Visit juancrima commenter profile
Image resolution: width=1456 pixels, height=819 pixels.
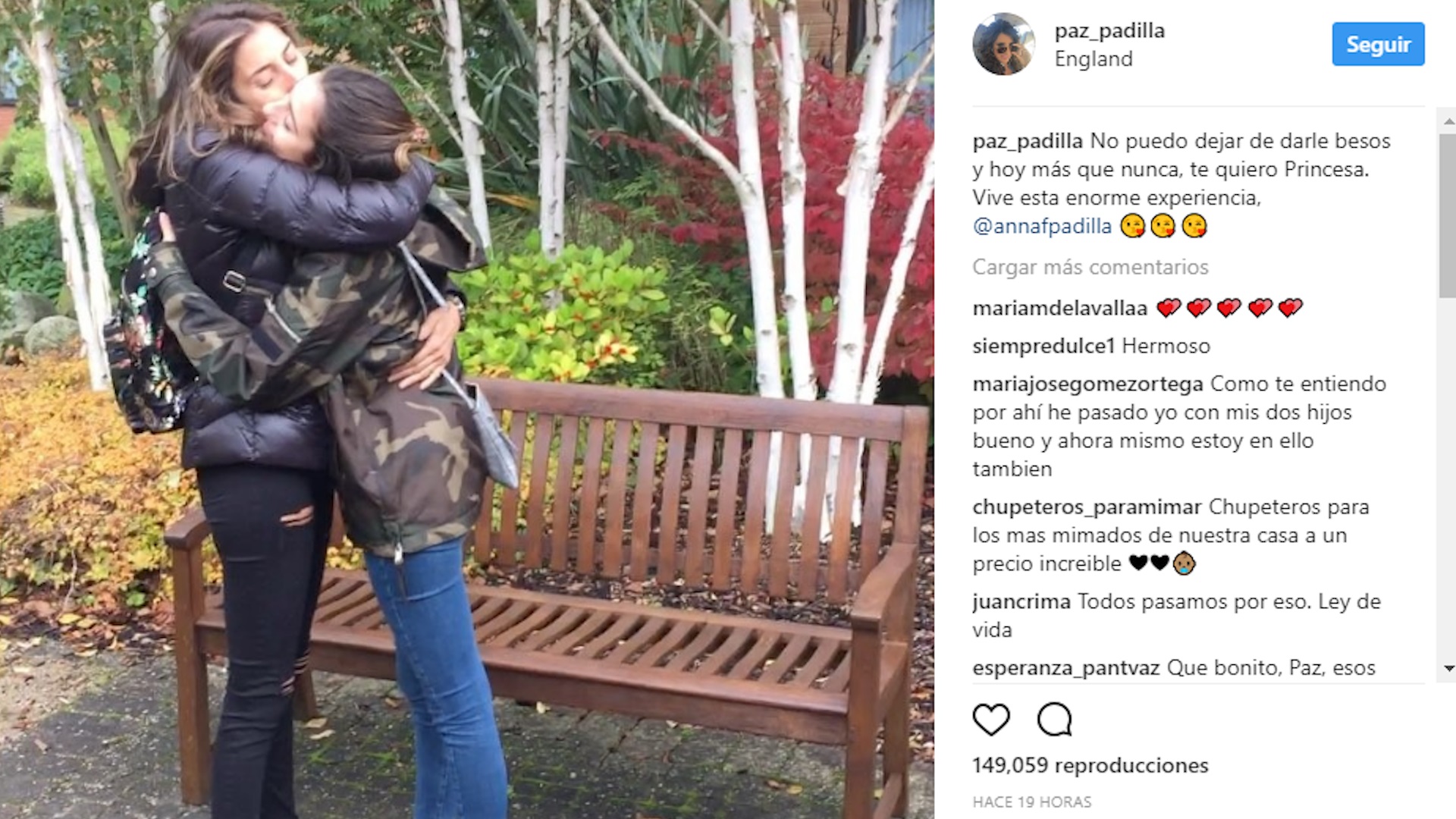pyautogui.click(x=1021, y=601)
